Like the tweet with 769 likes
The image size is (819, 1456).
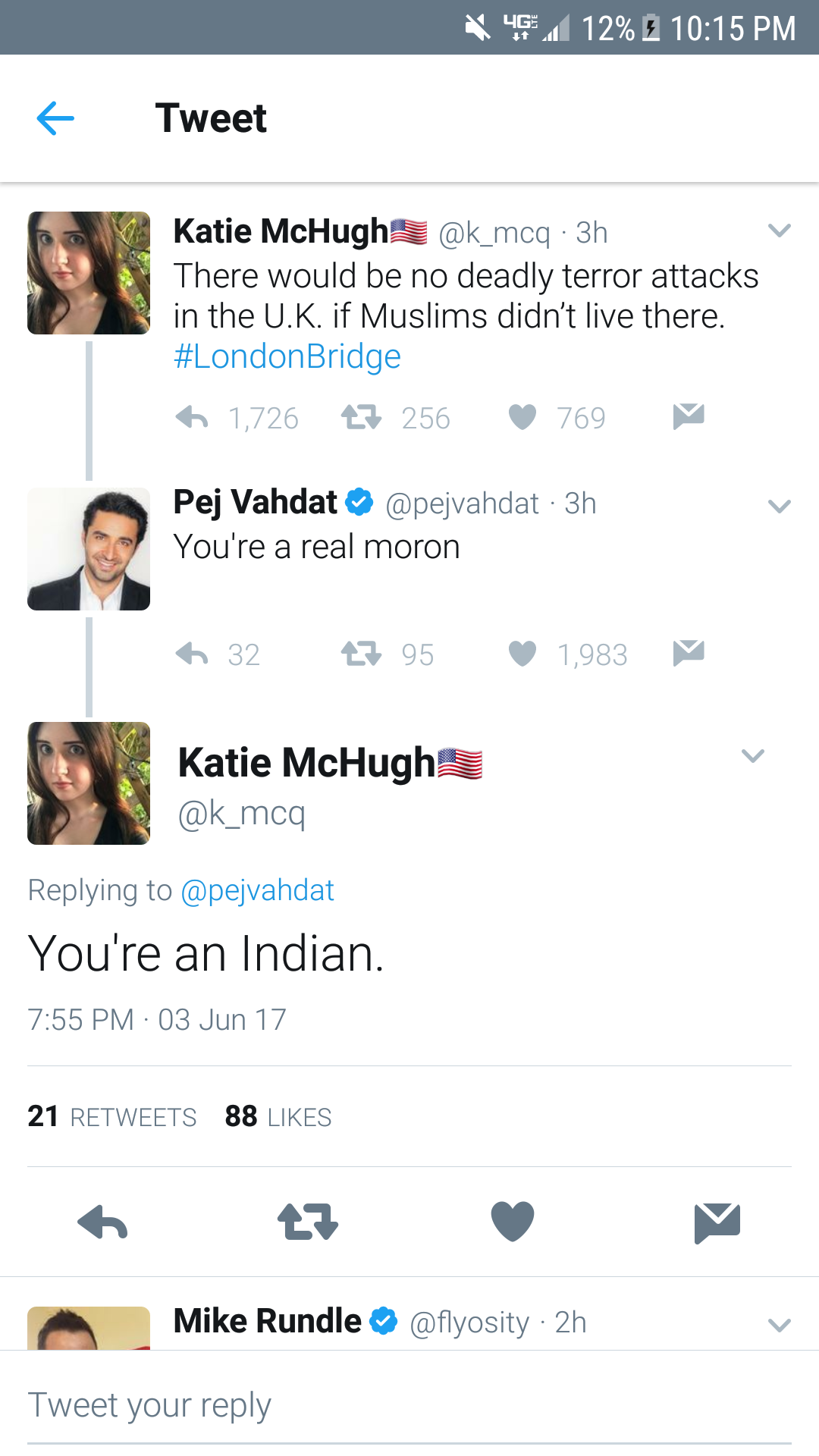click(522, 417)
